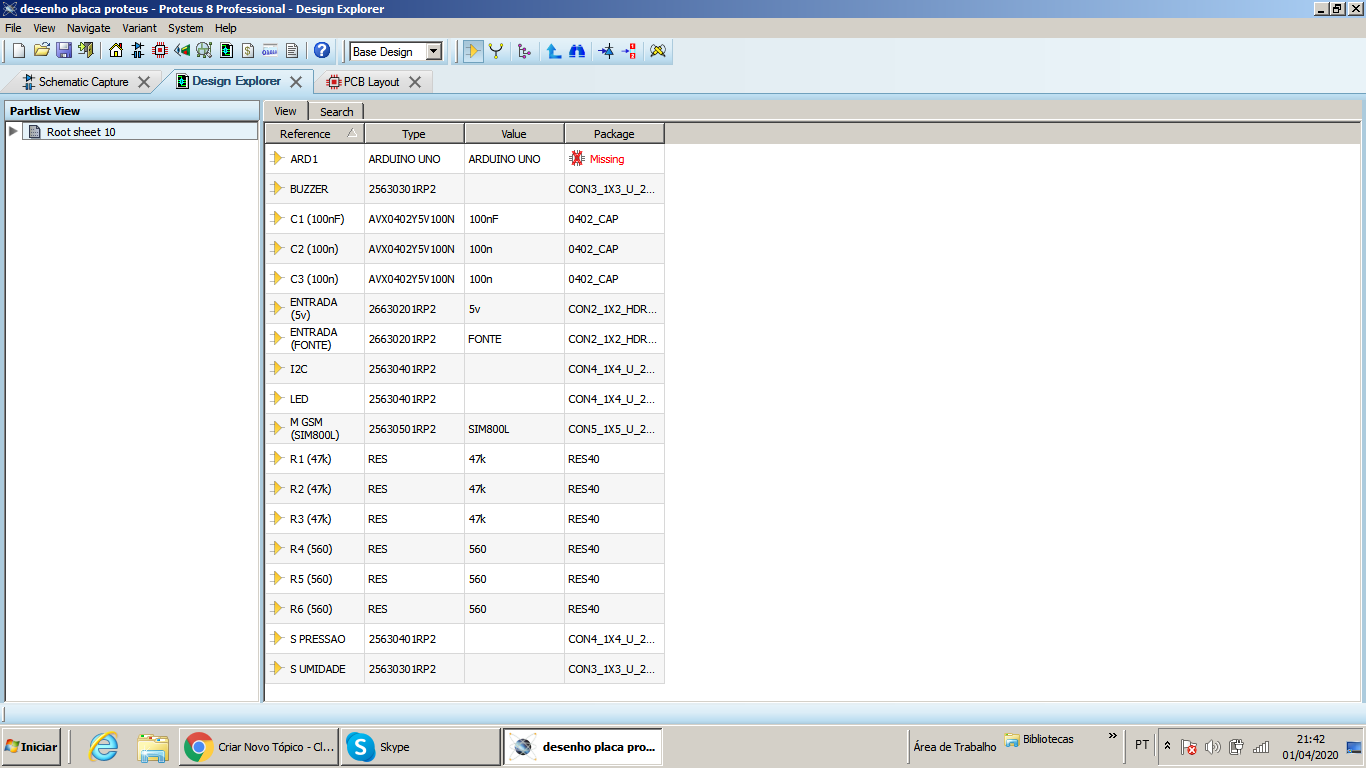Open the Gerber Viewer icon
Viewport: 1366px width, 768px height.
(204, 51)
